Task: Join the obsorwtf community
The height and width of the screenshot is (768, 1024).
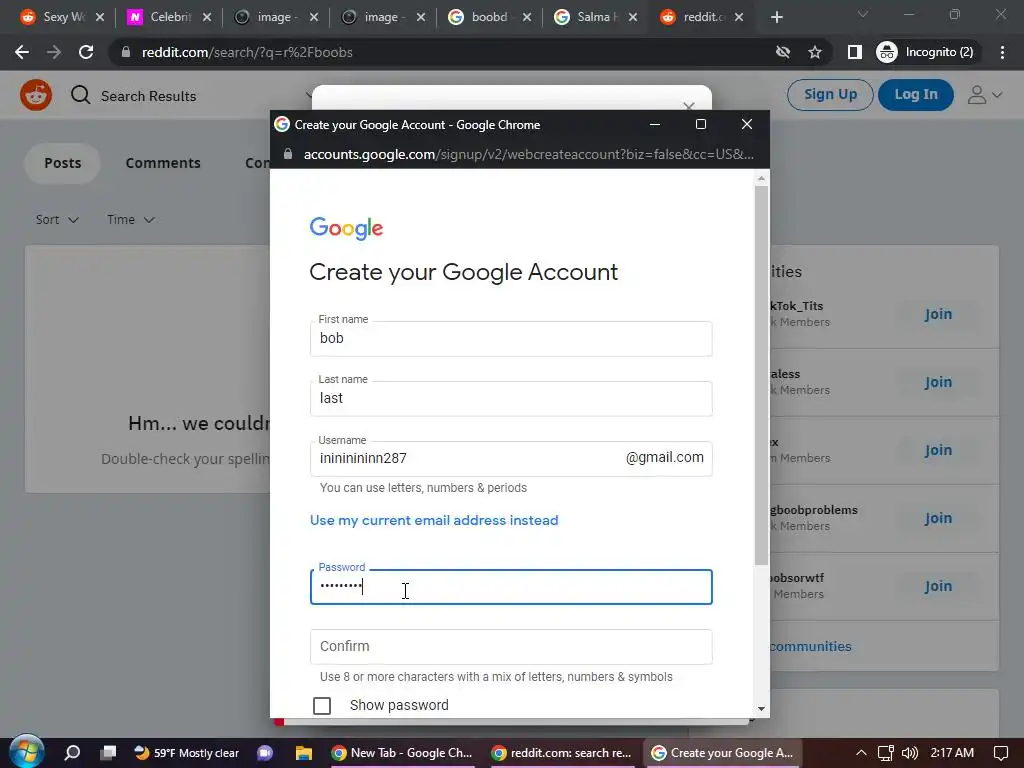Action: click(x=938, y=586)
